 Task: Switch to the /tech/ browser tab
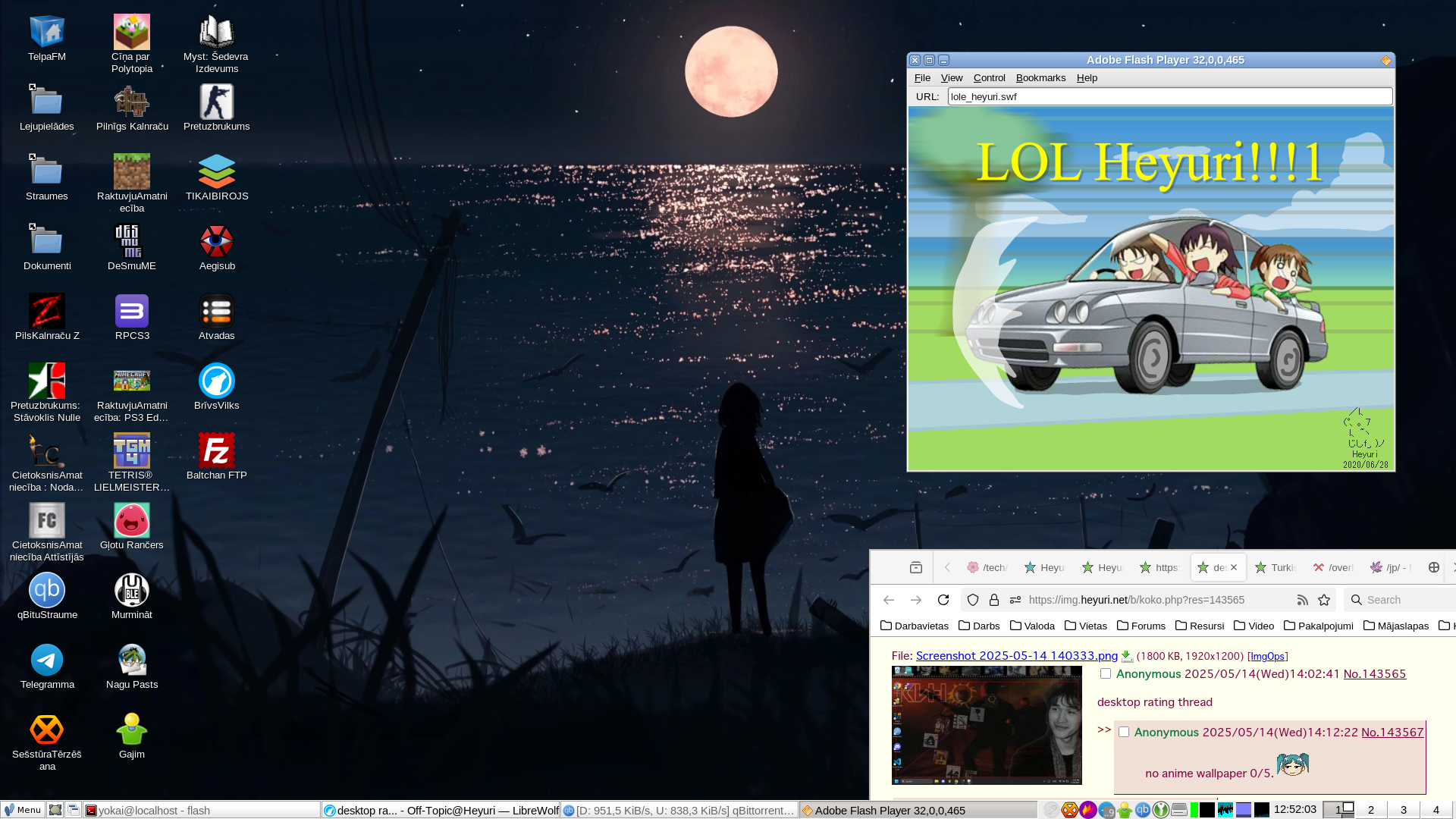(x=987, y=567)
